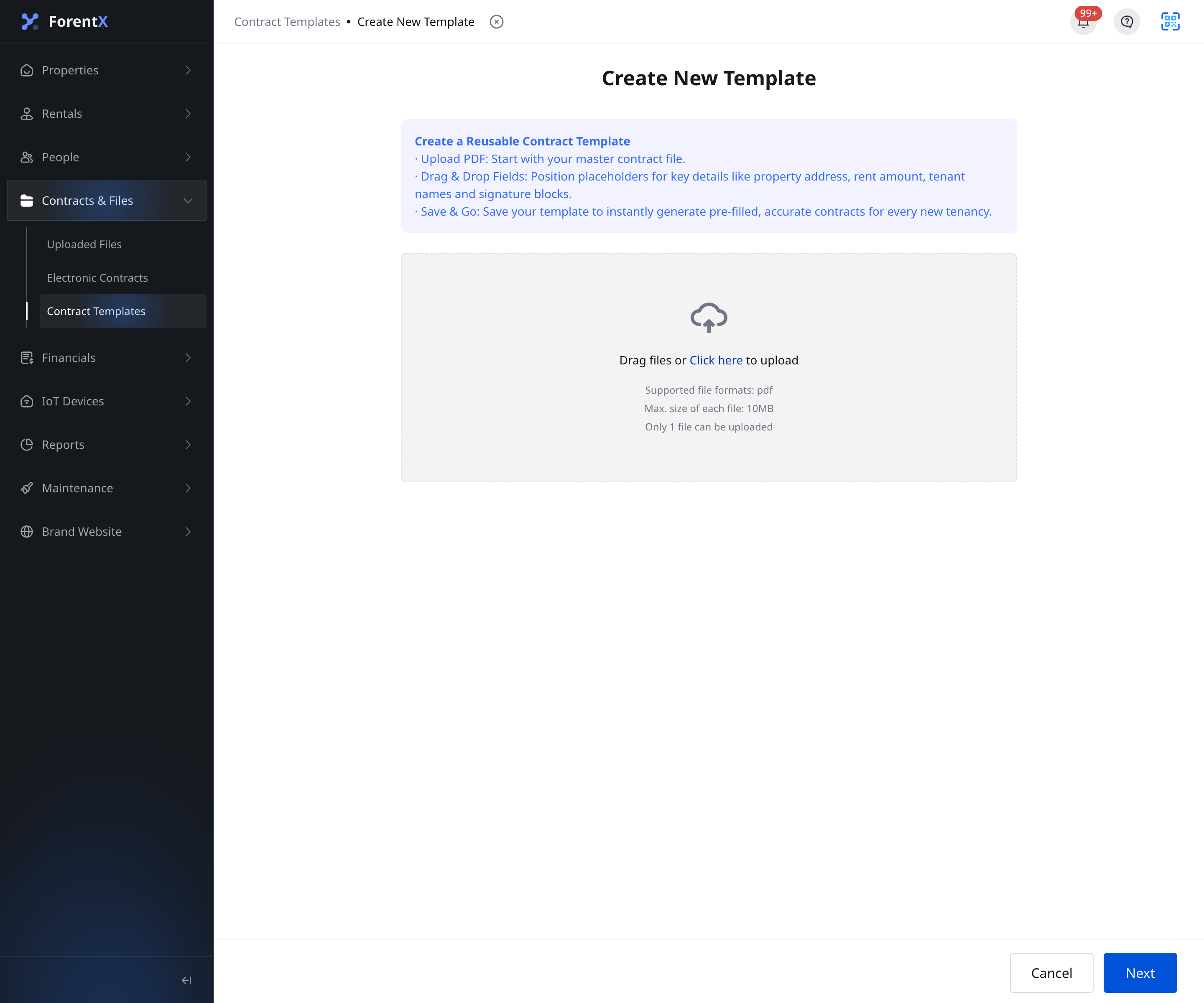The width and height of the screenshot is (1204, 1003).
Task: Select the Maintenance menu label
Action: 77,488
